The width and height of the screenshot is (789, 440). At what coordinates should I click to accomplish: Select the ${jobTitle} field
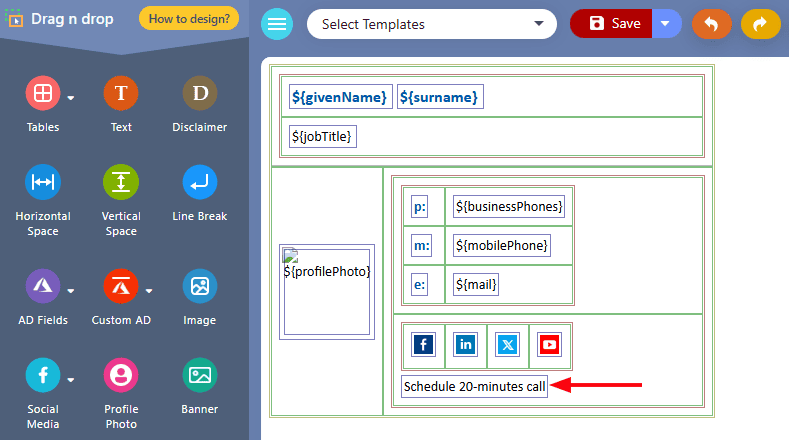[323, 136]
